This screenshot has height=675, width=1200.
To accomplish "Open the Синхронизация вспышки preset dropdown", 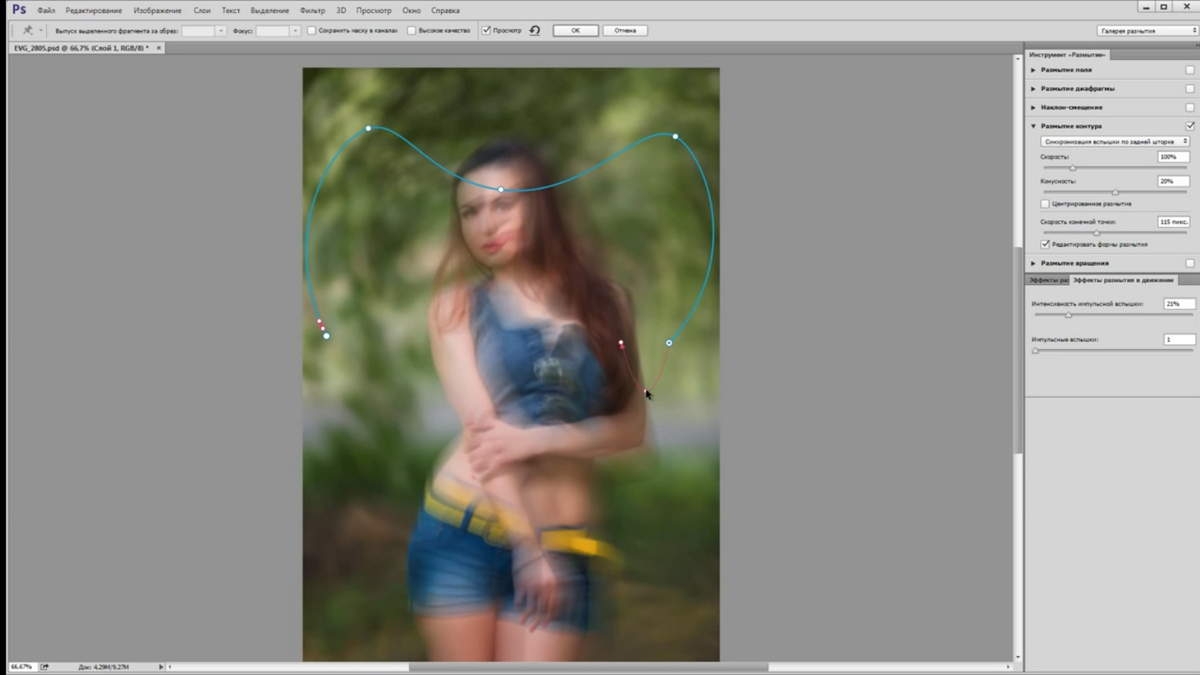I will point(1115,142).
